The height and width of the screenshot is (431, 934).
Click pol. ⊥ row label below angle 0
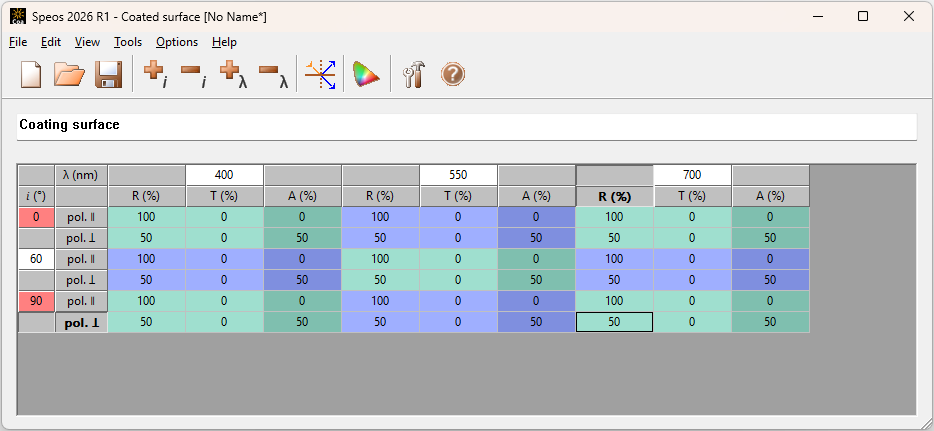point(81,238)
